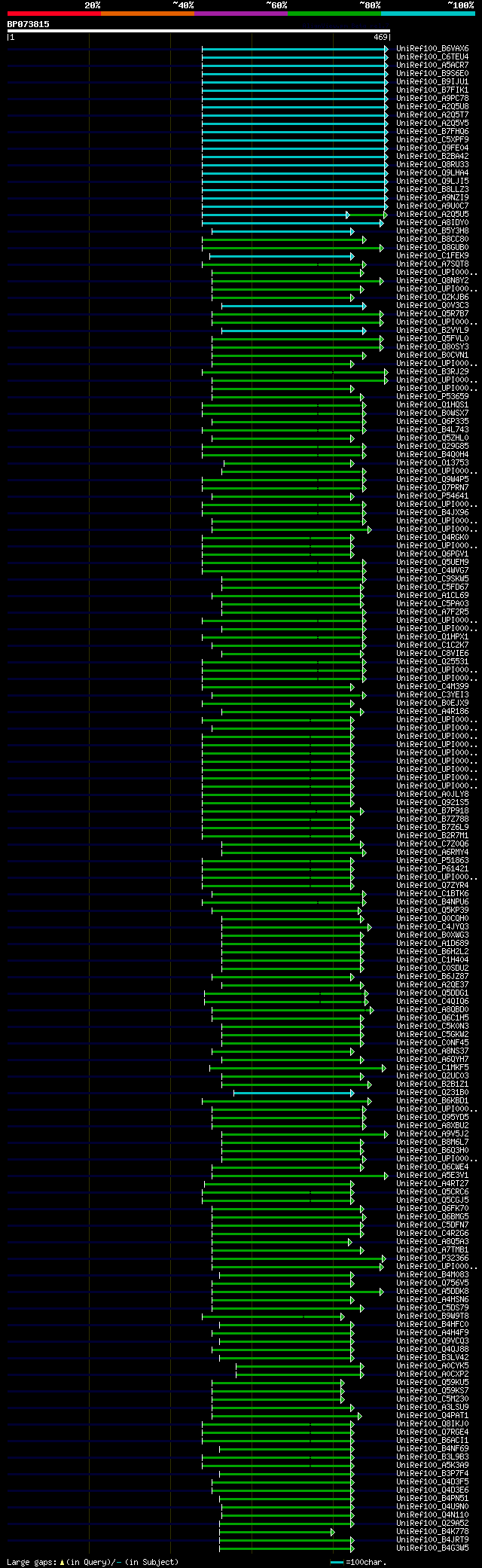Select the UniRef100_A9NZI9 label
This screenshot has width=482, height=1568.
(432, 198)
